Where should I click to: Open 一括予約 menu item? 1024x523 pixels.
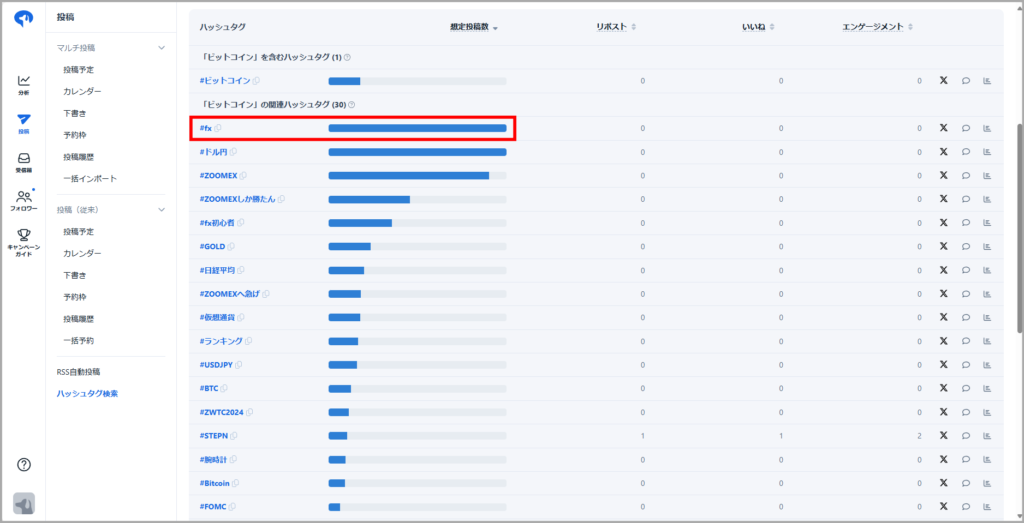[x=78, y=341]
